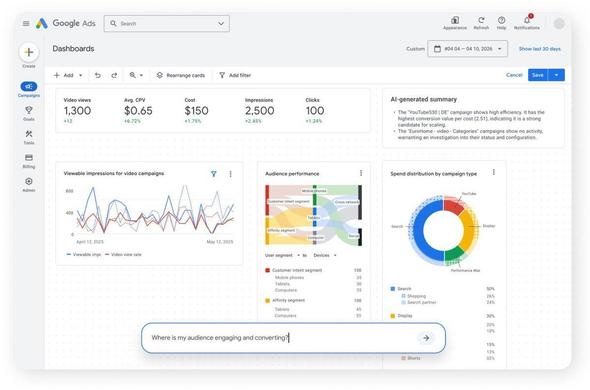Click Shopping row in spend legend
The width and height of the screenshot is (590, 390).
448,296
